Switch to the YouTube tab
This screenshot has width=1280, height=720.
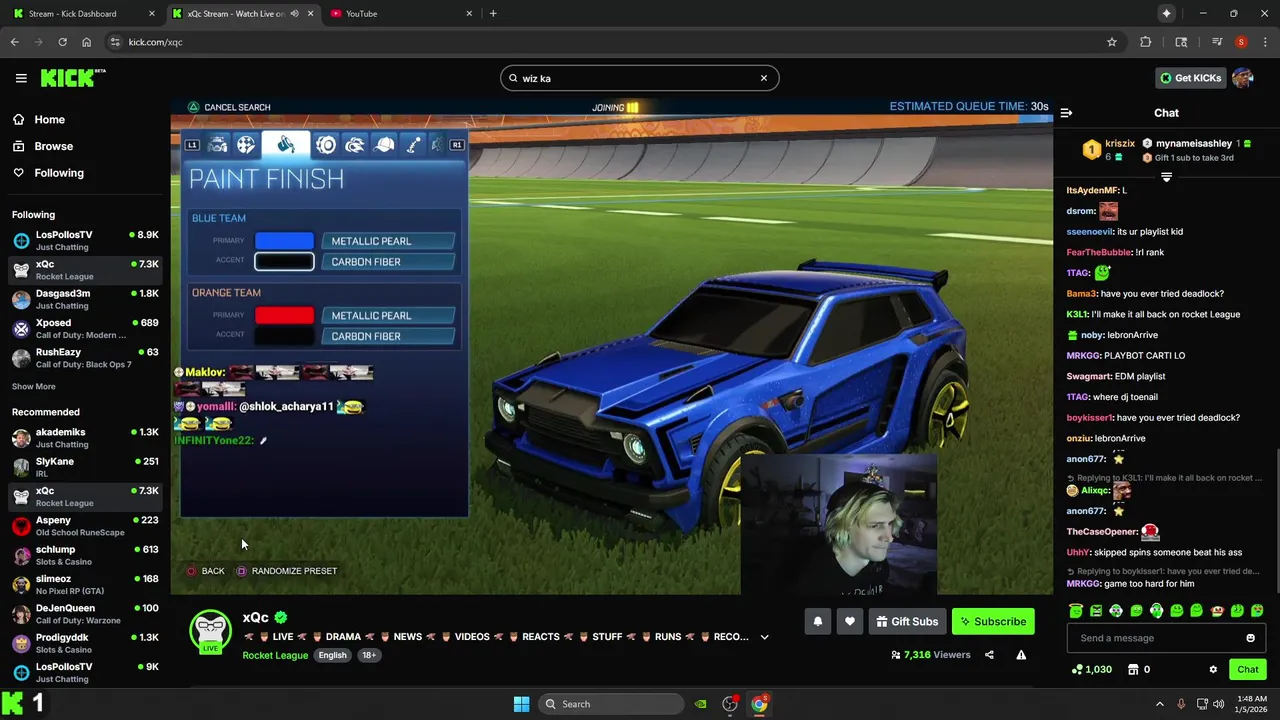(400, 13)
